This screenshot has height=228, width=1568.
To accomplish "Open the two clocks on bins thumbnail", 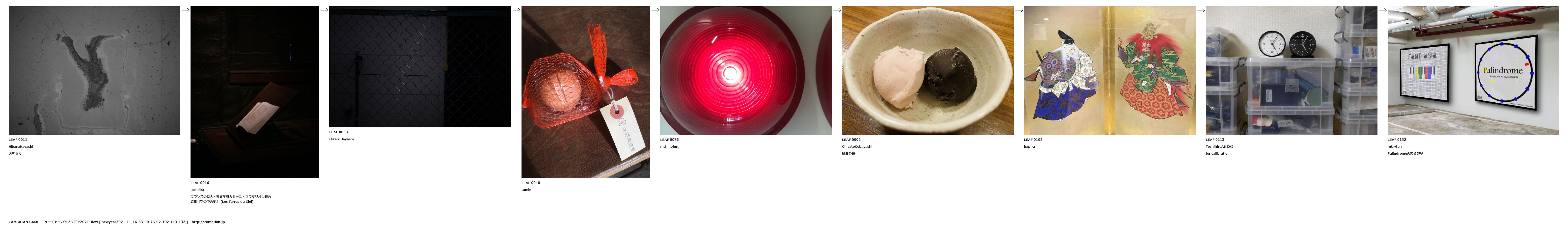I will [x=1291, y=71].
